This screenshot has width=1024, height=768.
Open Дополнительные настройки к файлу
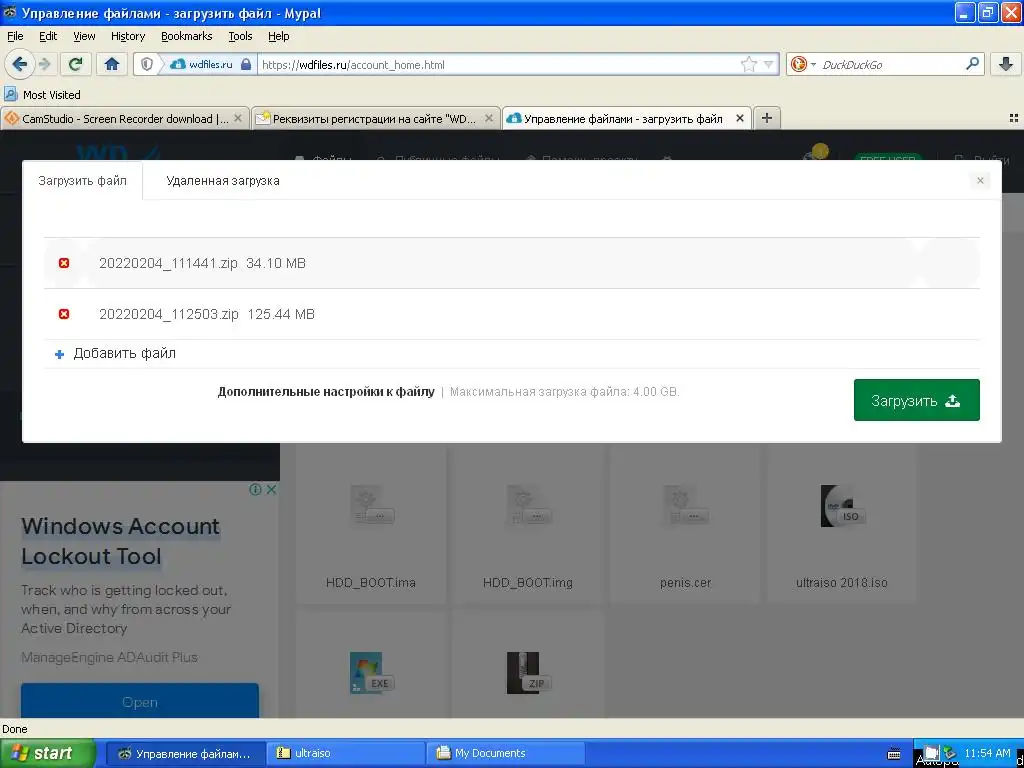pos(326,392)
